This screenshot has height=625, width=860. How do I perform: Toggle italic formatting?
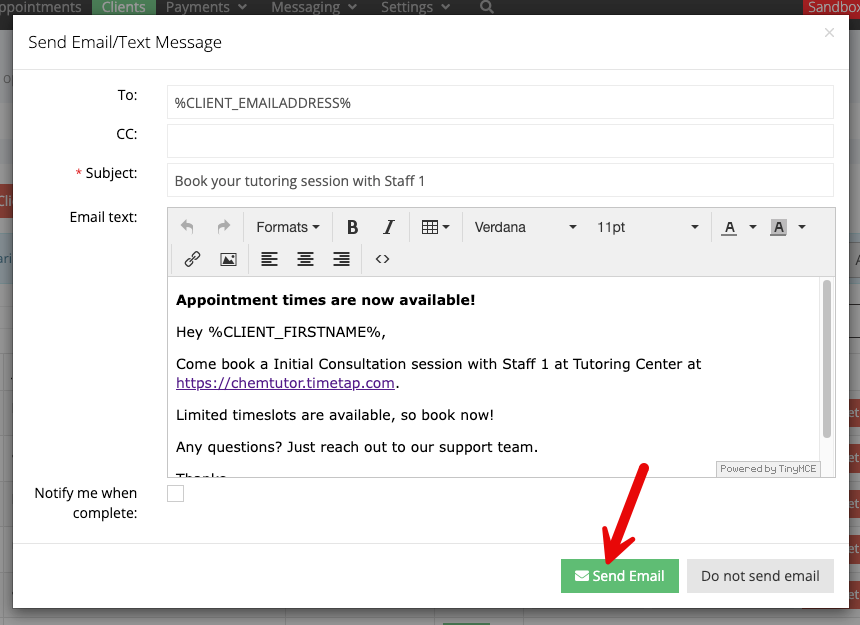[x=388, y=227]
